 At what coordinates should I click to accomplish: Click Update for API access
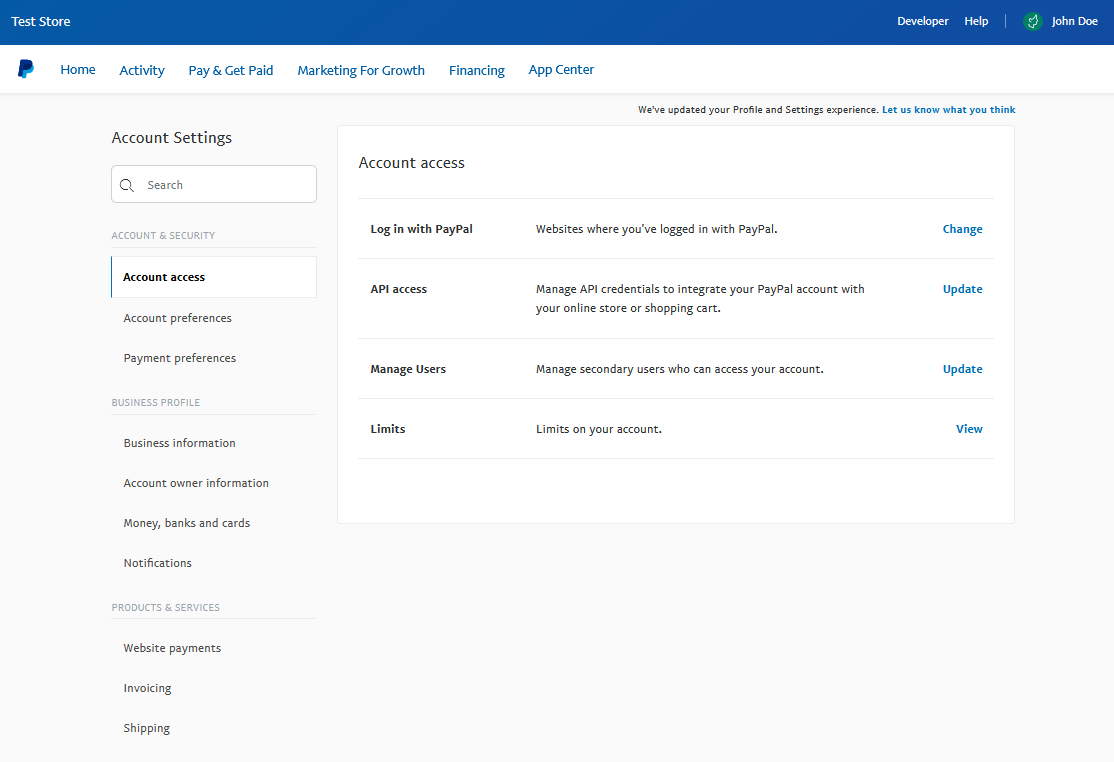point(962,289)
